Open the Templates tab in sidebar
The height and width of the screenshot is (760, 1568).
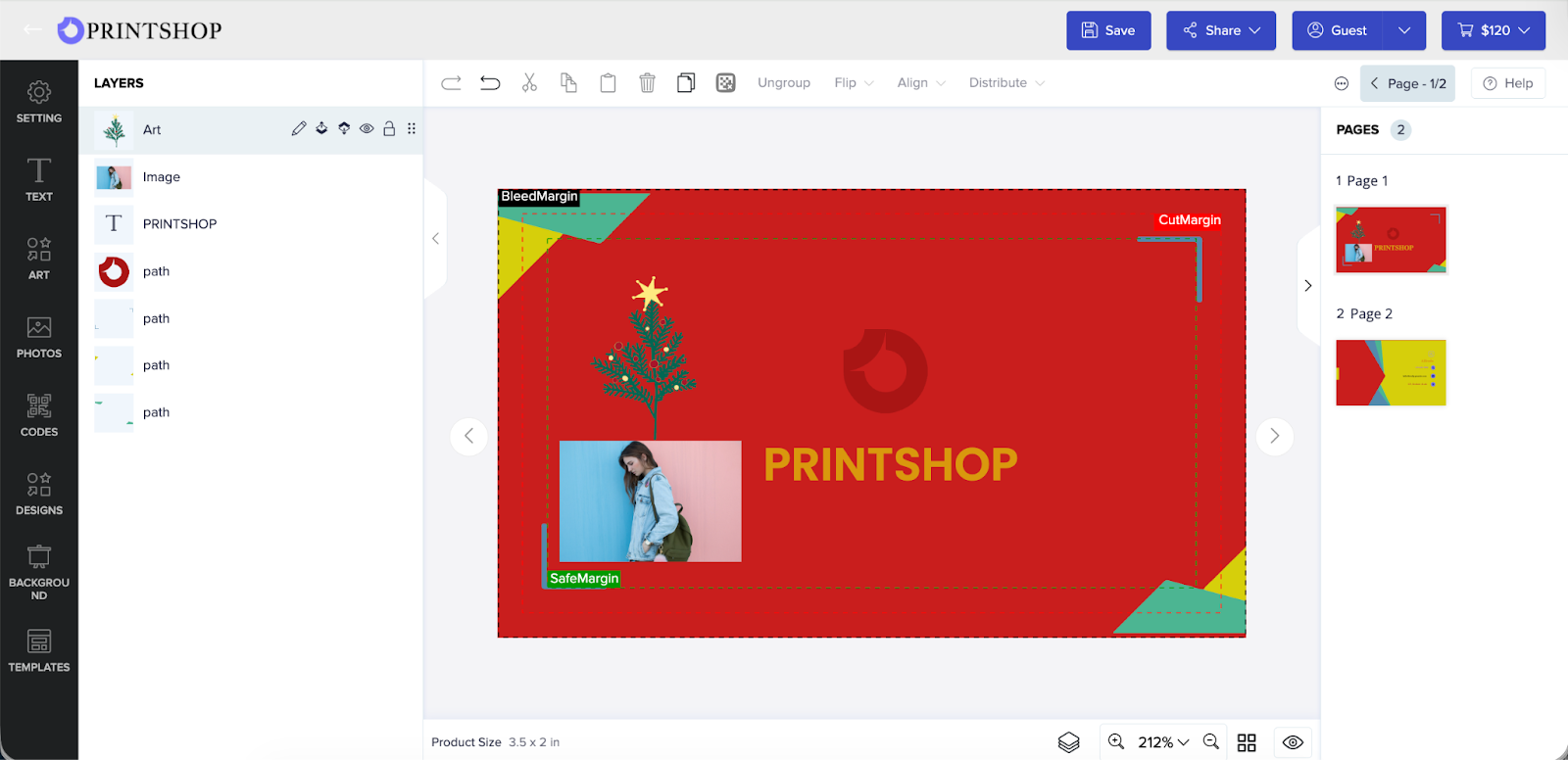39,650
